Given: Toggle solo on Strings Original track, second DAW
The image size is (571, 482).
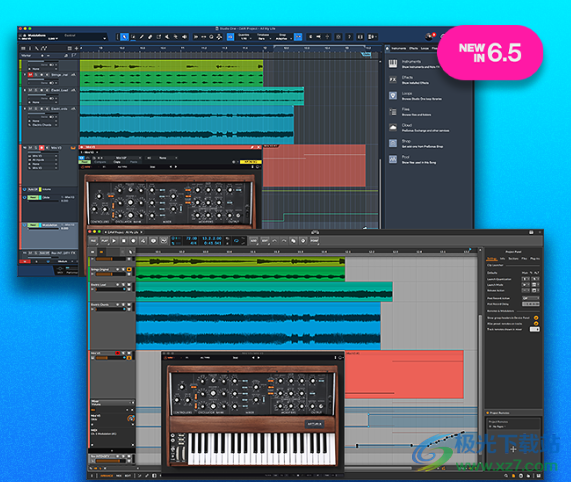Looking at the screenshot, I should (x=123, y=269).
